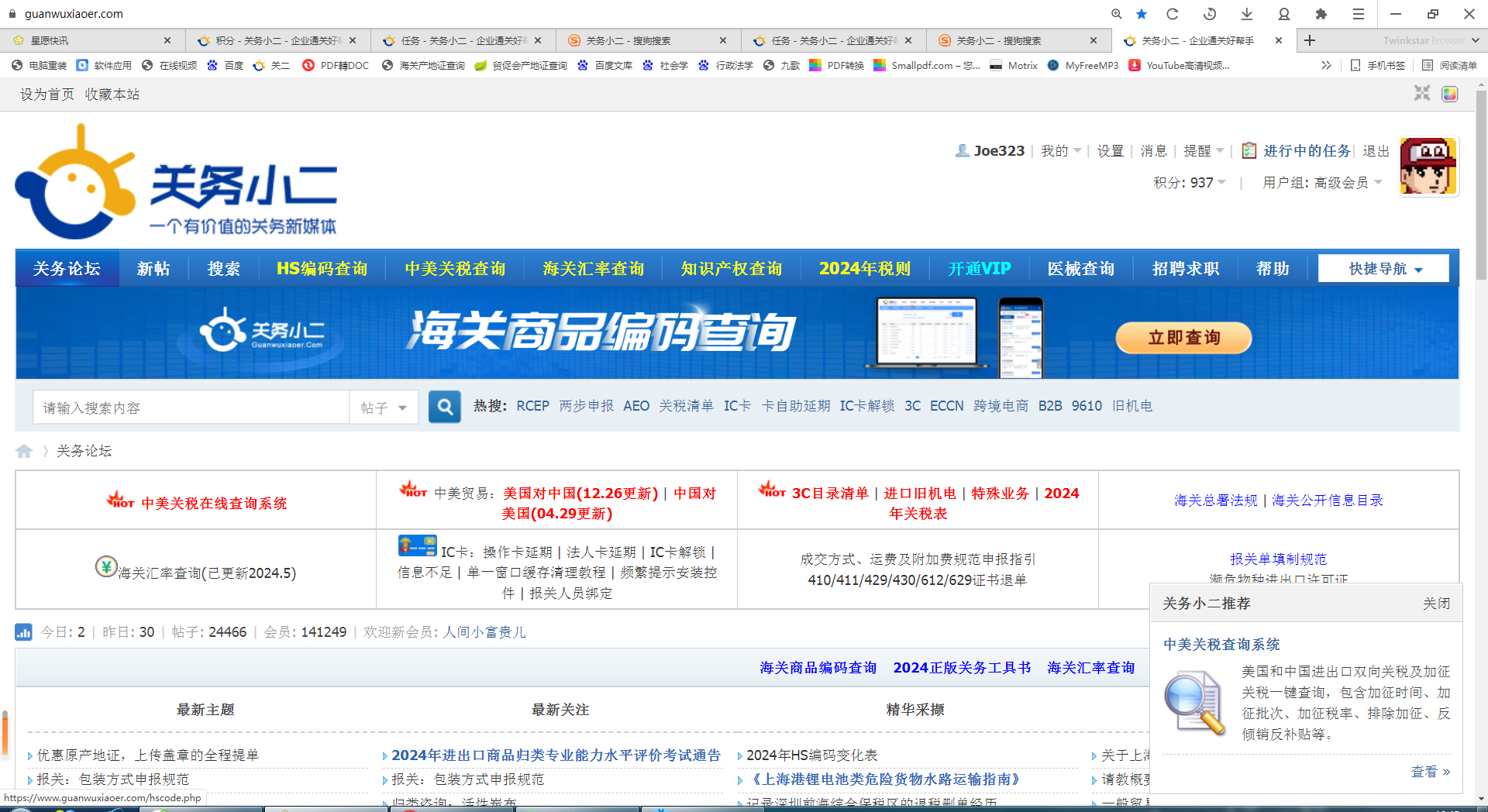Open 报关单填制规范 link
1488x812 pixels.
[x=1278, y=559]
